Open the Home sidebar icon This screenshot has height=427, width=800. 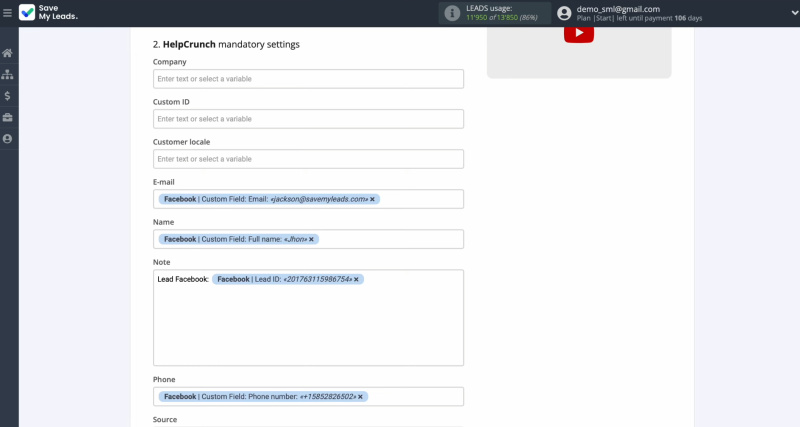[7, 53]
